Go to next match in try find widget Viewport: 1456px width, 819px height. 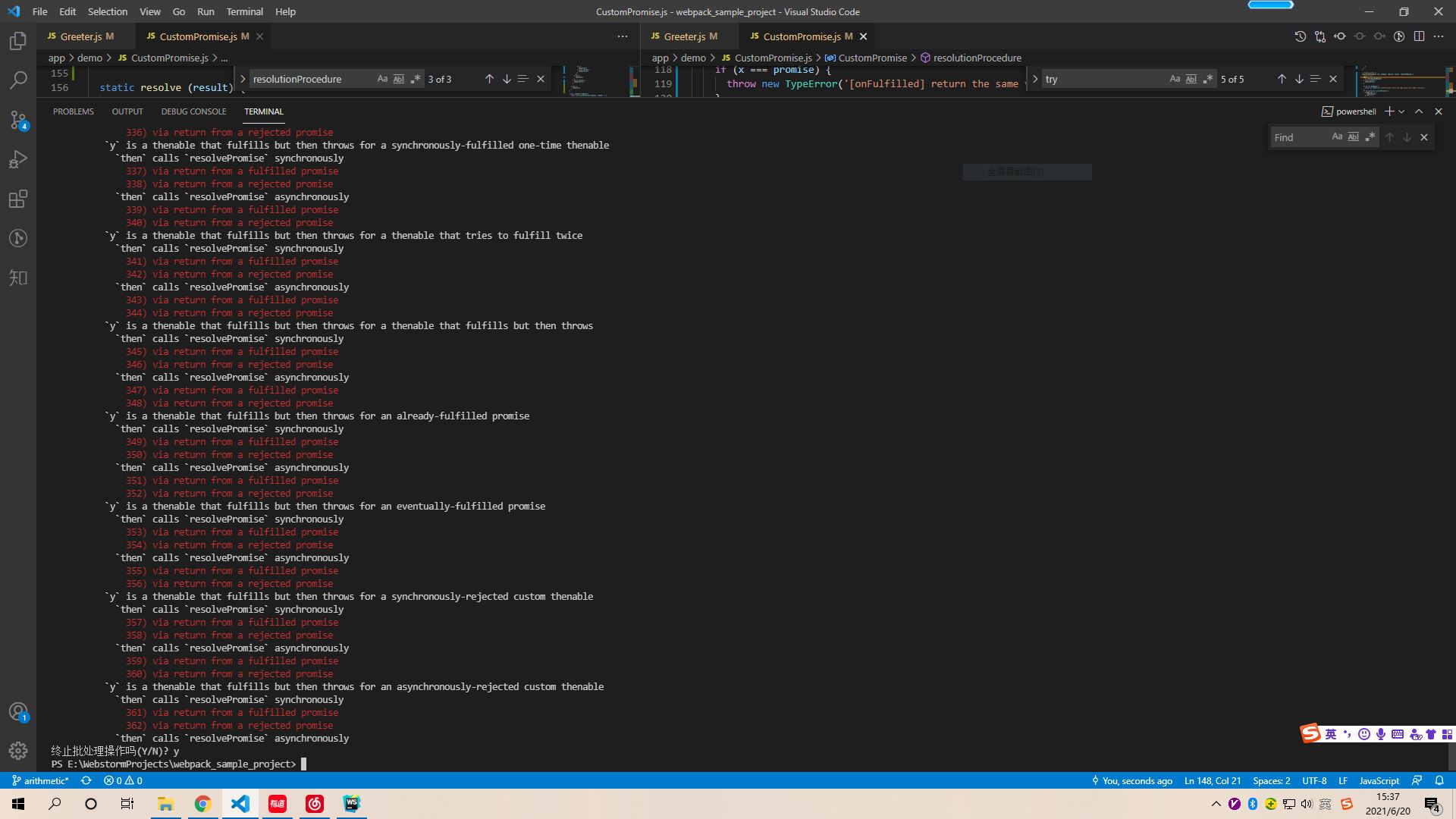1299,79
